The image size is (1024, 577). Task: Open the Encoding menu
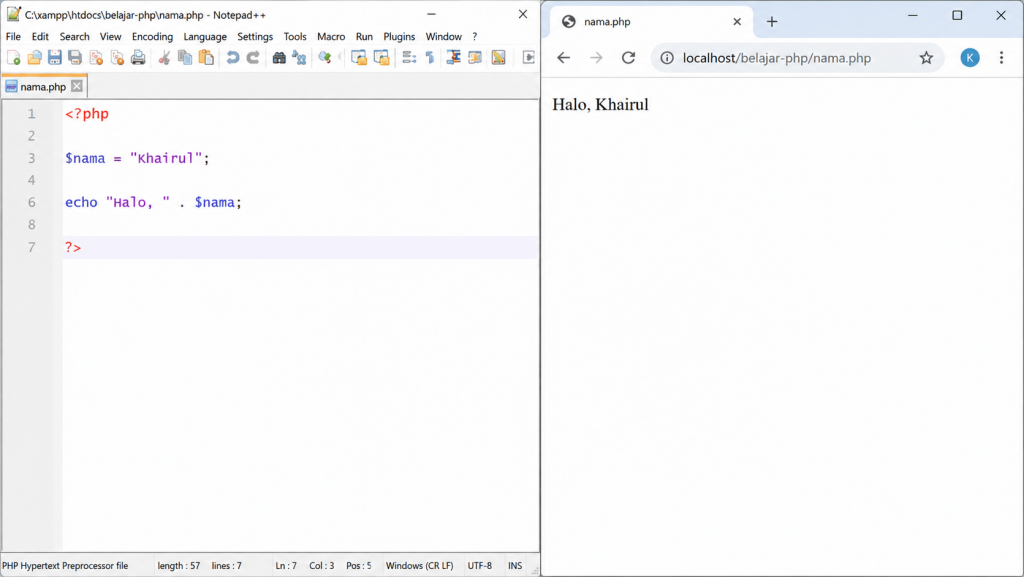point(152,37)
